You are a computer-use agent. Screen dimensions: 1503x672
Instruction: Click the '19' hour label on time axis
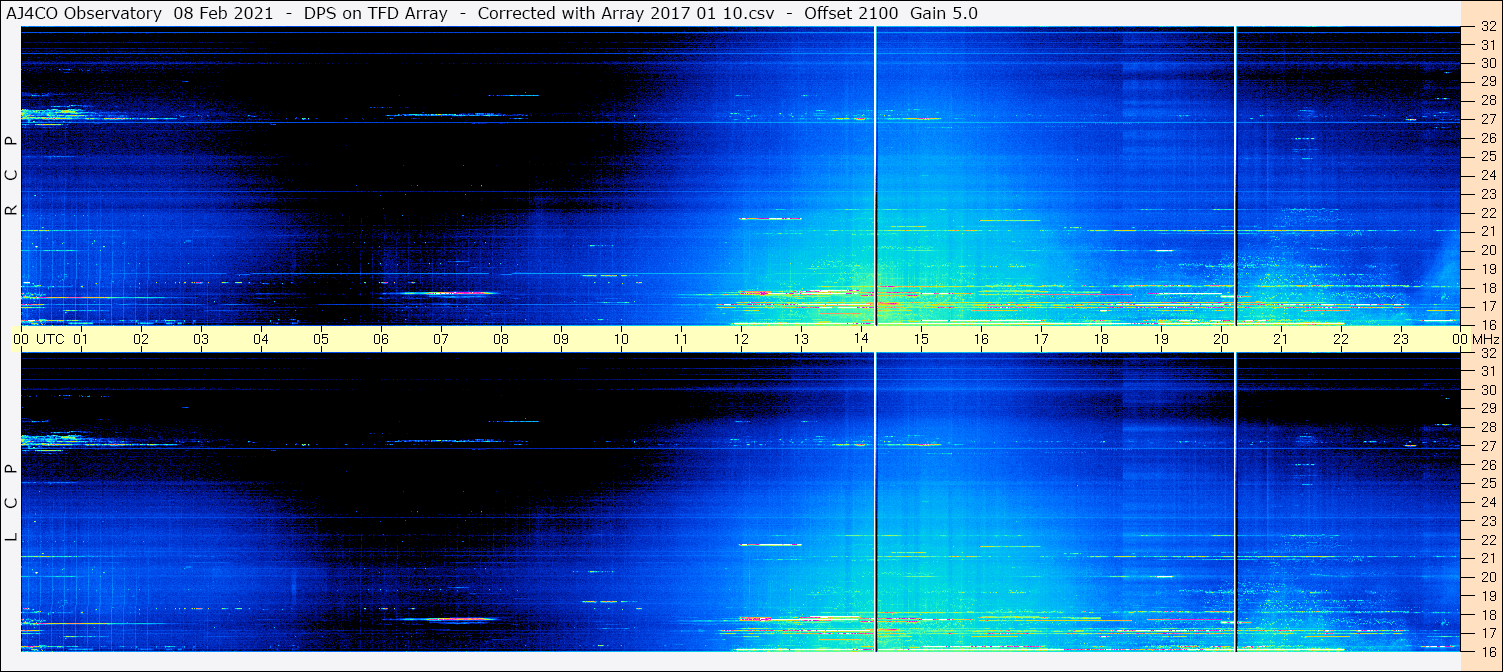(x=1161, y=339)
